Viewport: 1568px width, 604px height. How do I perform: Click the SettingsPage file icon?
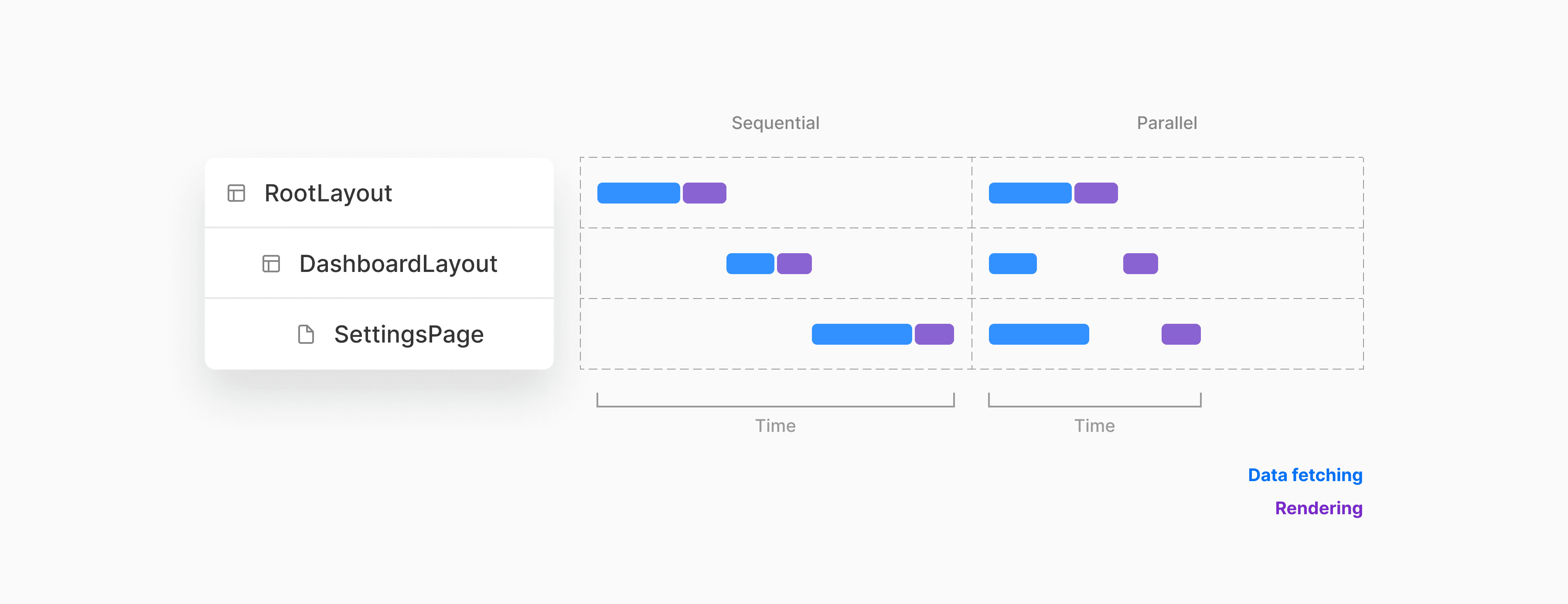point(306,334)
